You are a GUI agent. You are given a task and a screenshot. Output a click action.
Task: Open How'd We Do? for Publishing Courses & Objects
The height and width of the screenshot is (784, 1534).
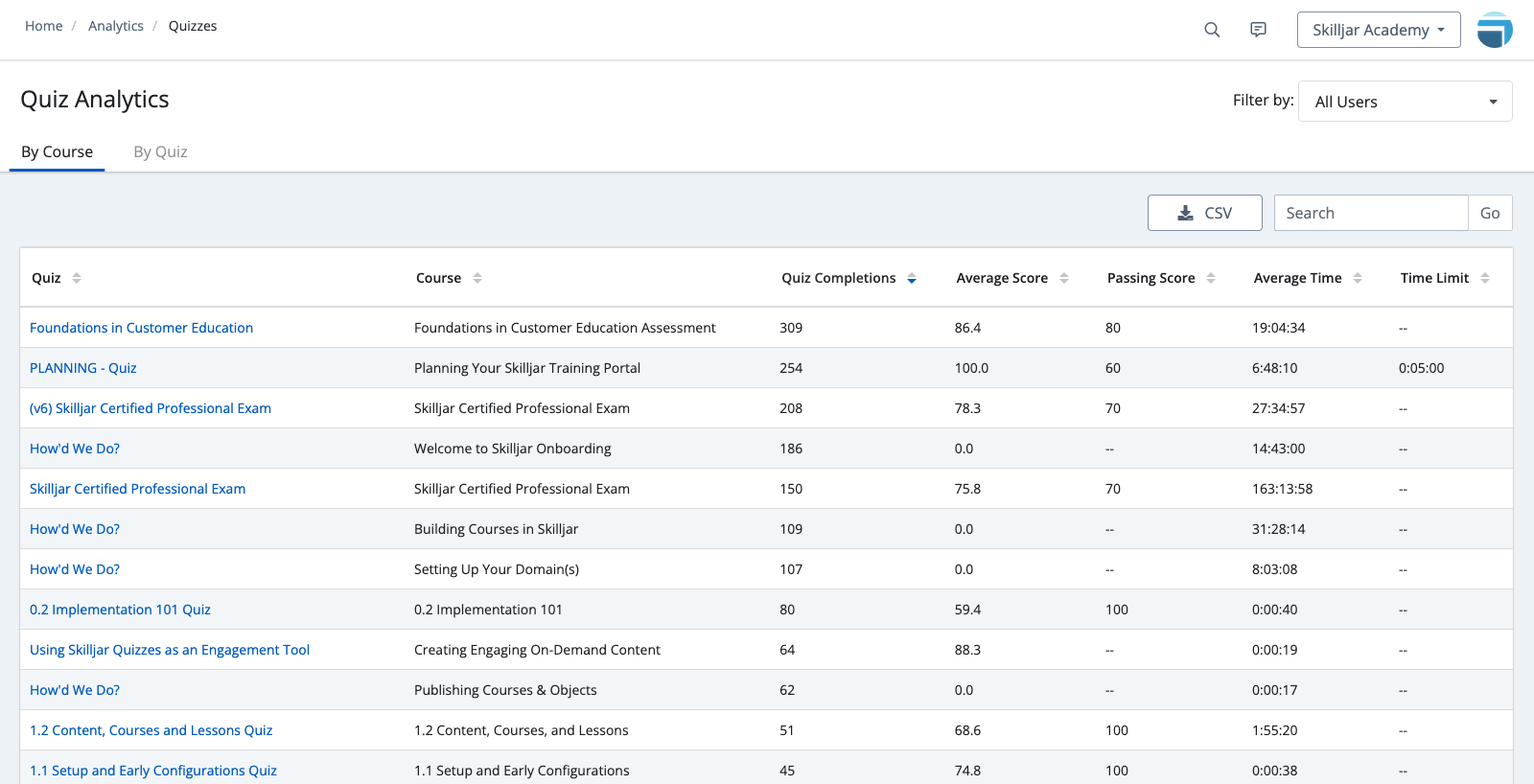[75, 690]
